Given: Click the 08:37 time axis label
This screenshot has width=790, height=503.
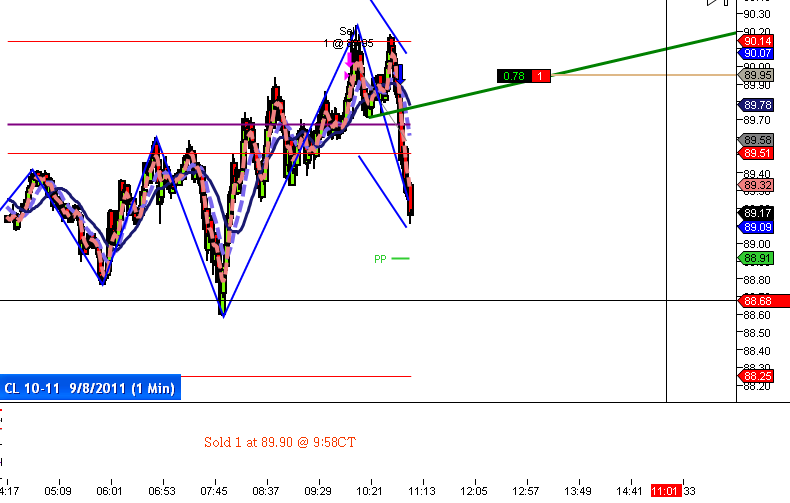Looking at the screenshot, I should pyautogui.click(x=266, y=491).
